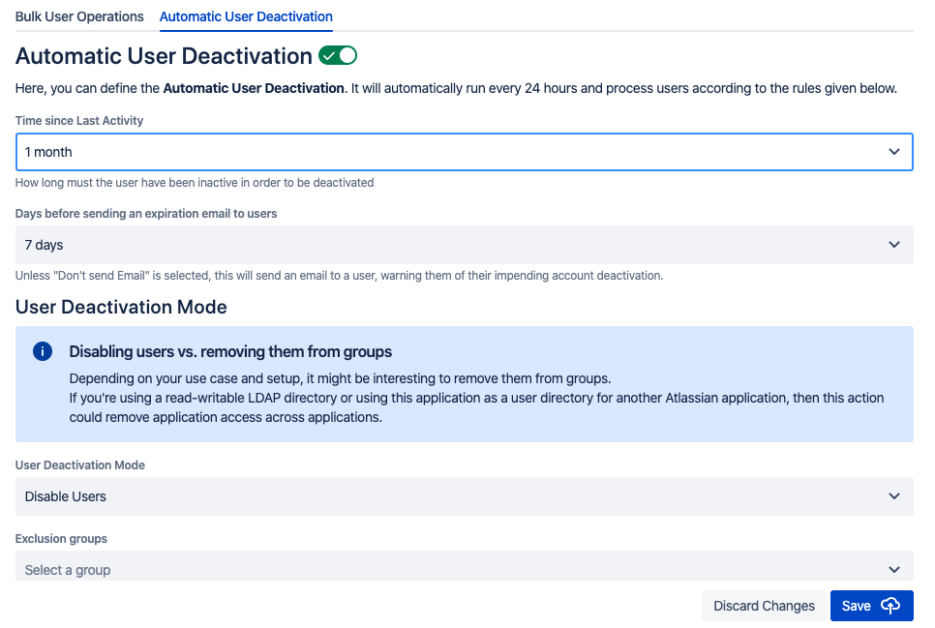This screenshot has height=628, width=935.
Task: Open the Time since Last Activity dropdown
Action: (x=464, y=152)
